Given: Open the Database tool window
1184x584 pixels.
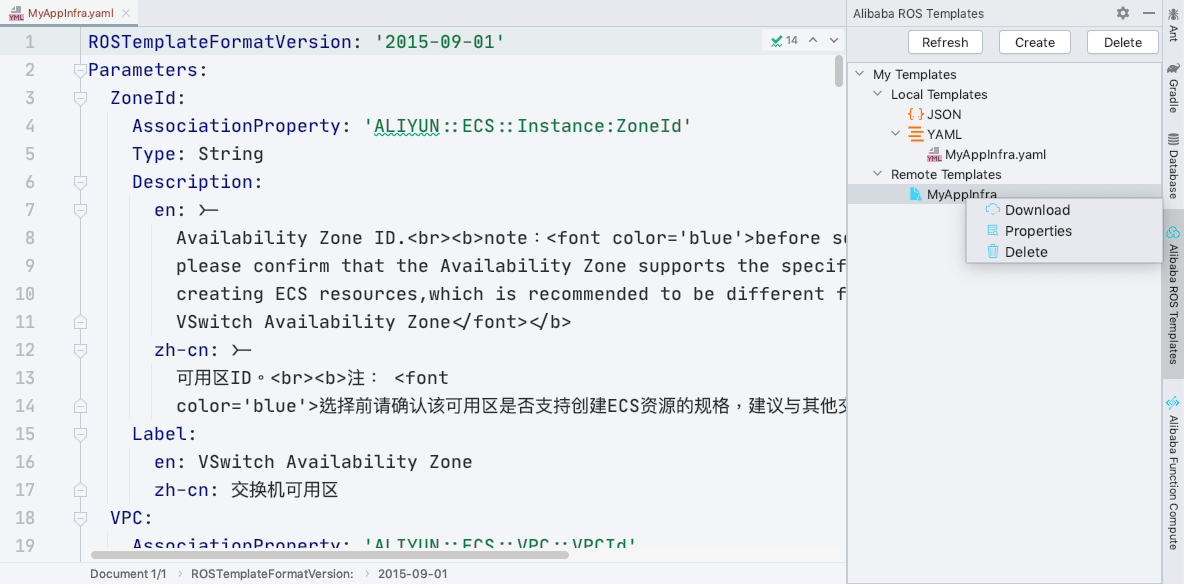Looking at the screenshot, I should coord(1173,165).
